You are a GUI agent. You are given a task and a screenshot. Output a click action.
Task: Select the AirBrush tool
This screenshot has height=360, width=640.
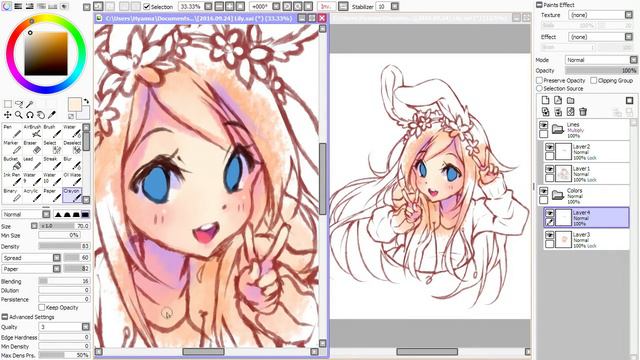[x=32, y=131]
